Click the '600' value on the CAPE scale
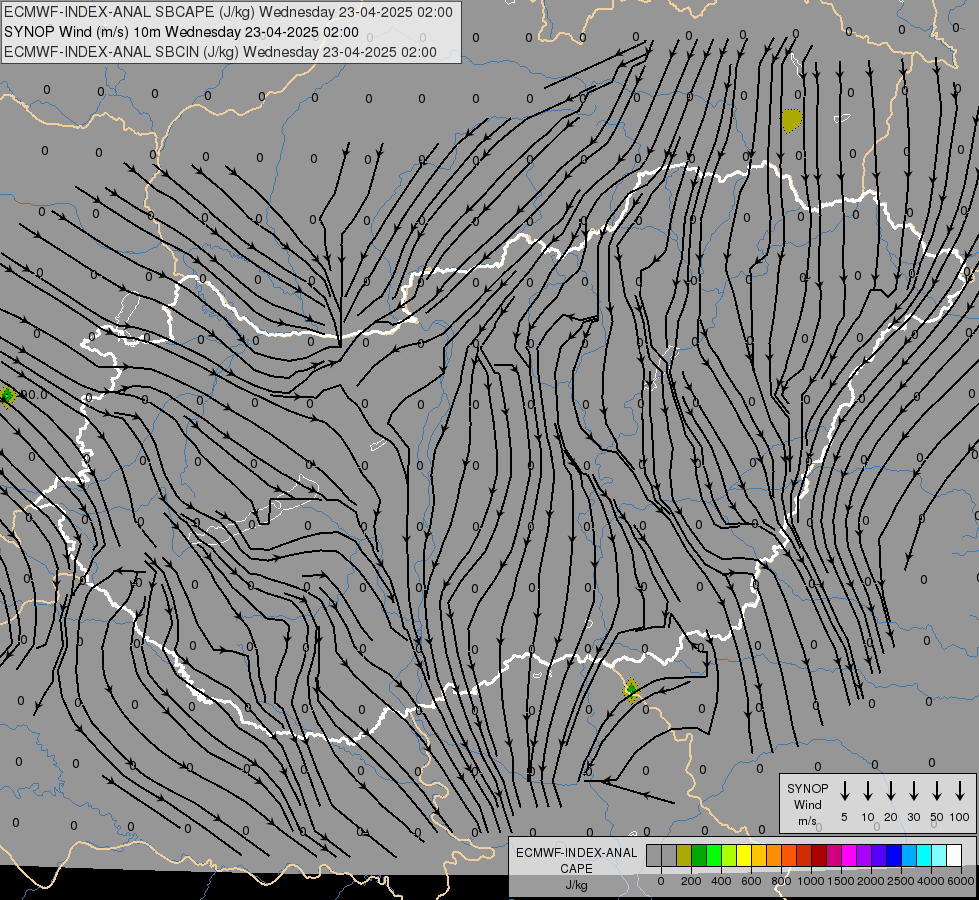Screen dimensions: 979x900 point(751,881)
